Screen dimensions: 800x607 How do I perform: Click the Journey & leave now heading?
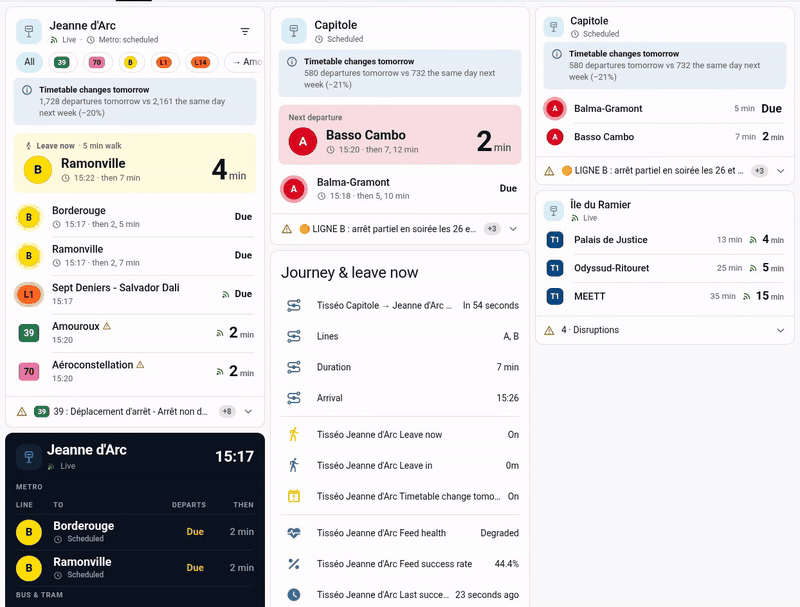349,272
